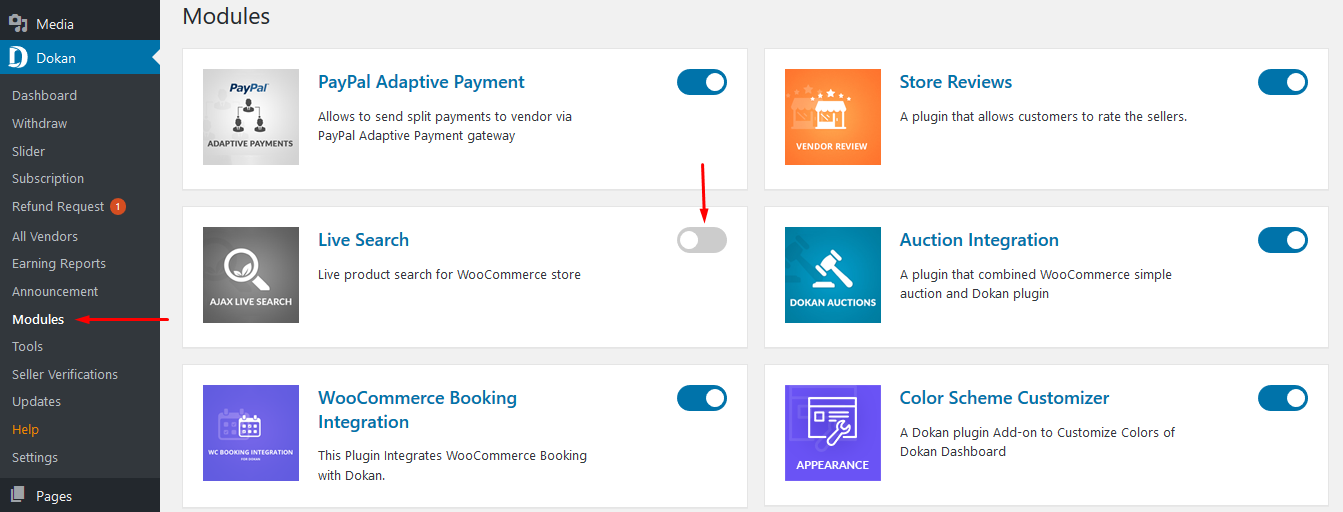Image resolution: width=1343 pixels, height=512 pixels.
Task: Go to the Updates submenu item
Action: coord(36,402)
